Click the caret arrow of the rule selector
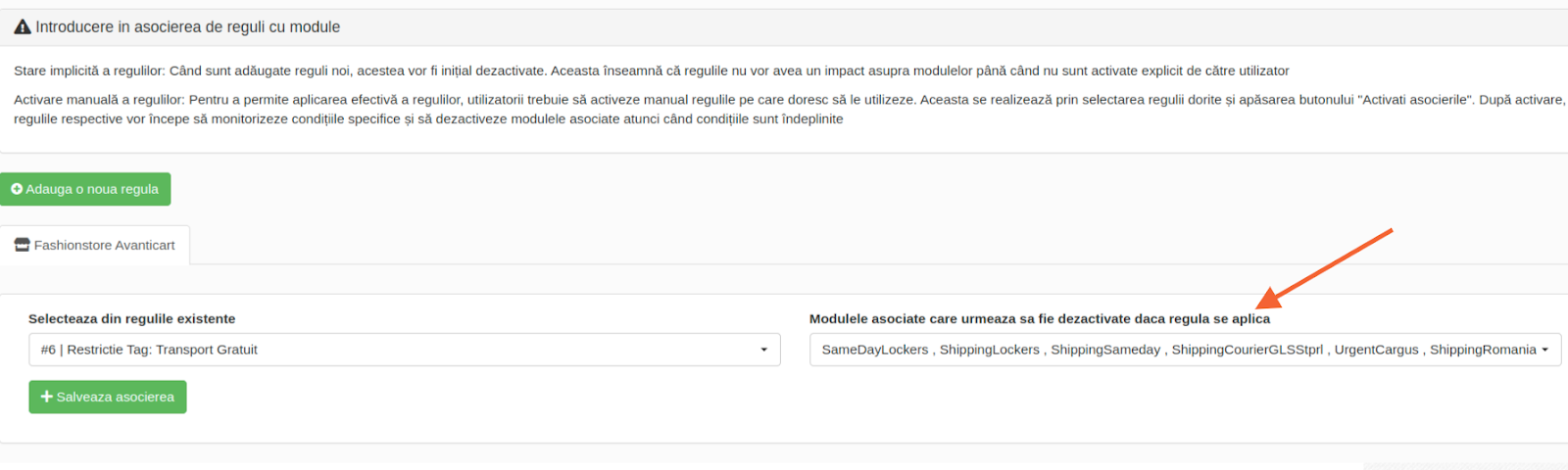The height and width of the screenshot is (470, 1568). 764,350
